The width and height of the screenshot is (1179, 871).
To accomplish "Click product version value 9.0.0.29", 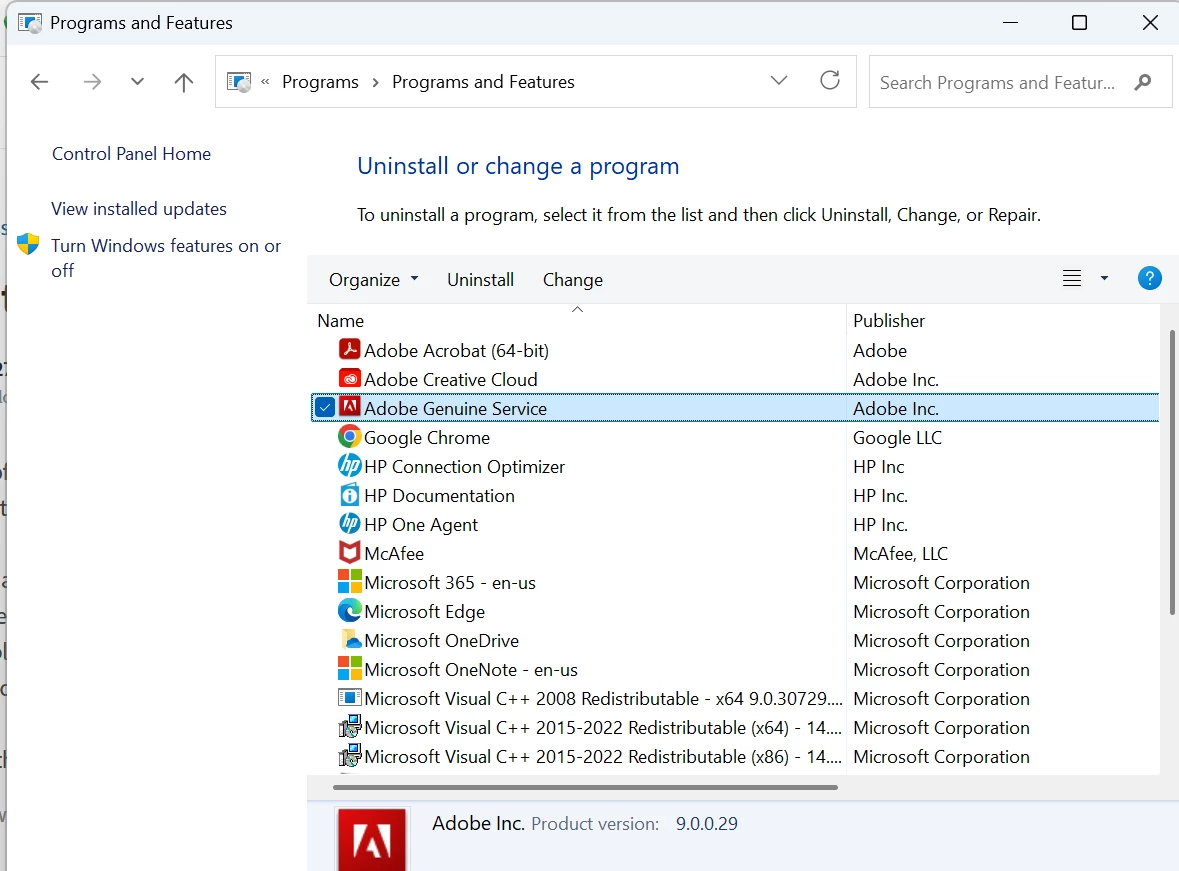I will click(x=706, y=824).
